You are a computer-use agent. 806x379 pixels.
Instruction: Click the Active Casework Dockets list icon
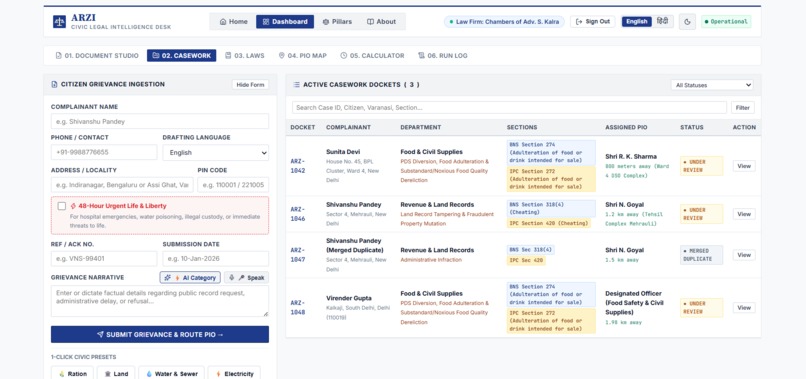pyautogui.click(x=297, y=84)
